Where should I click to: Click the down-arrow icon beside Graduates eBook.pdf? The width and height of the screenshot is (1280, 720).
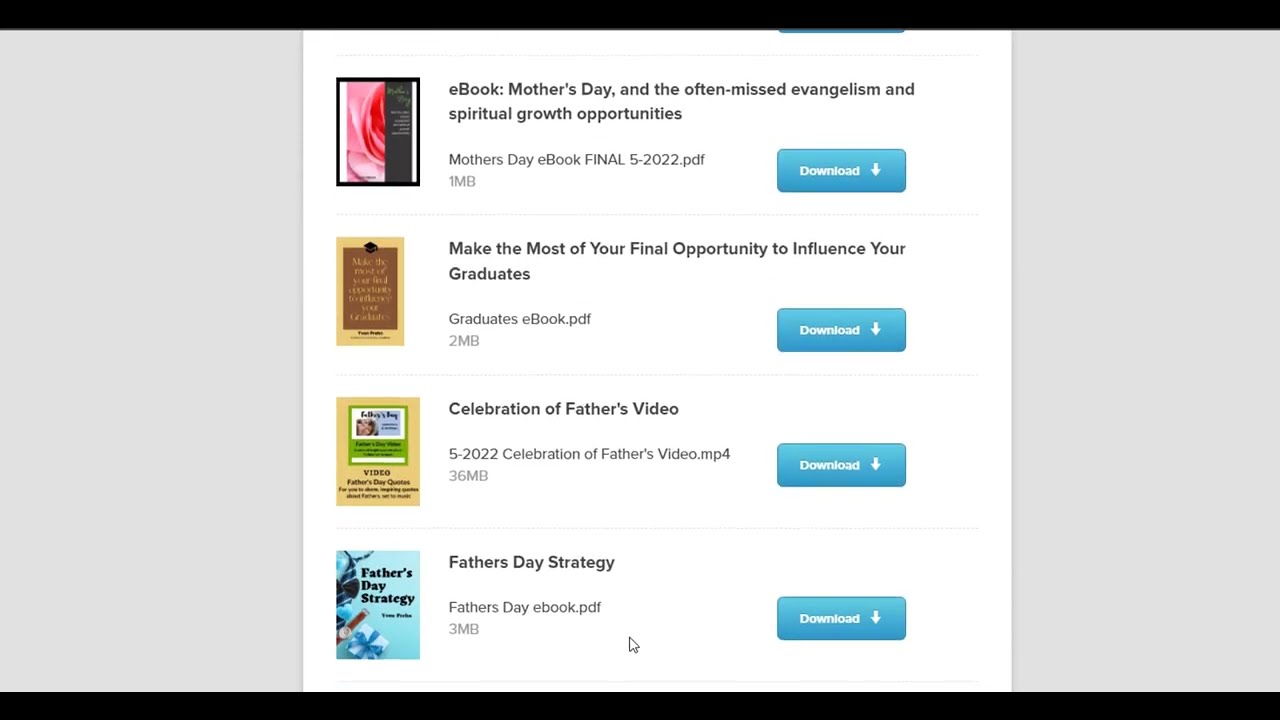pos(875,329)
